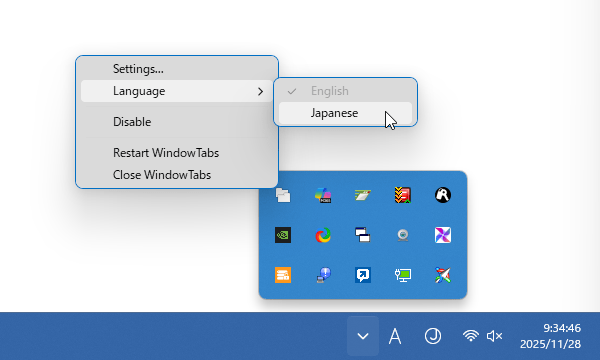This screenshot has height=360, width=600.
Task: Open the Wi-Fi network status icon
Action: pos(470,336)
